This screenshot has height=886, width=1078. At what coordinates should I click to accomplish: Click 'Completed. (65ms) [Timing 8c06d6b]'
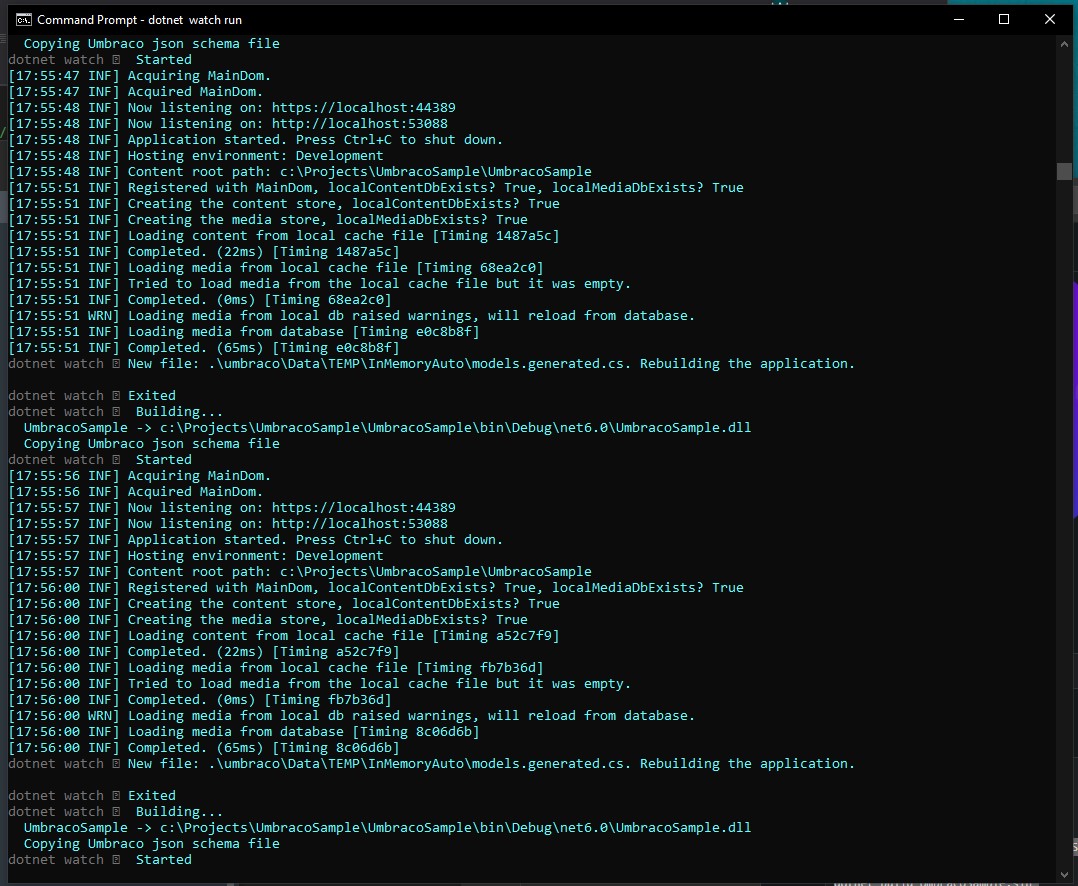click(263, 748)
